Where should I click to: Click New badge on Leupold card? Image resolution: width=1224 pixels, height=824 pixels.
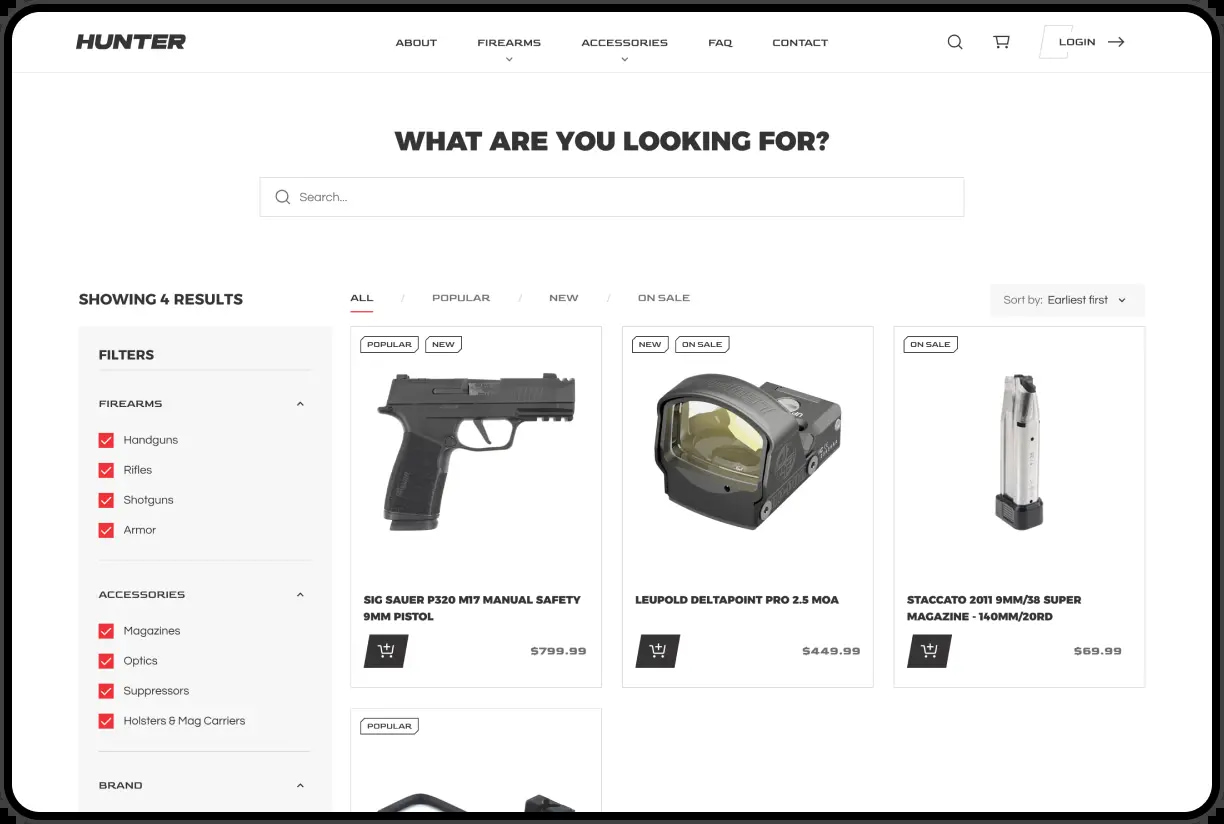pos(651,344)
